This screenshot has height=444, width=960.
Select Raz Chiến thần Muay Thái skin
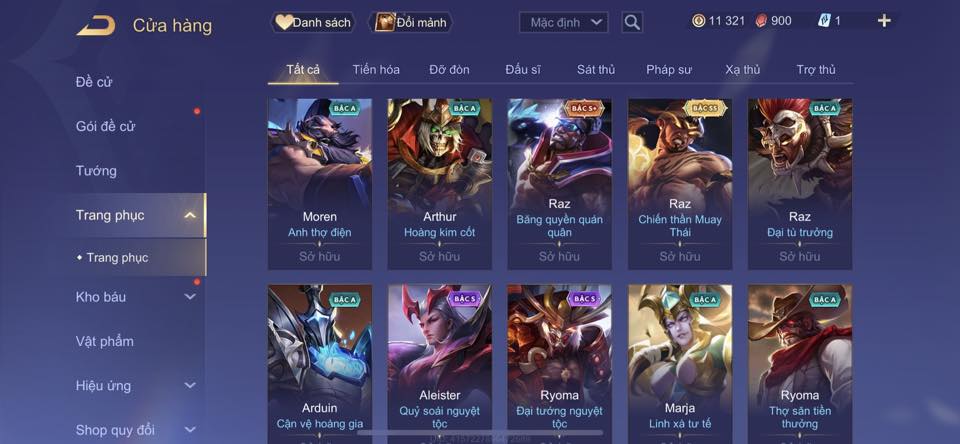pyautogui.click(x=680, y=184)
